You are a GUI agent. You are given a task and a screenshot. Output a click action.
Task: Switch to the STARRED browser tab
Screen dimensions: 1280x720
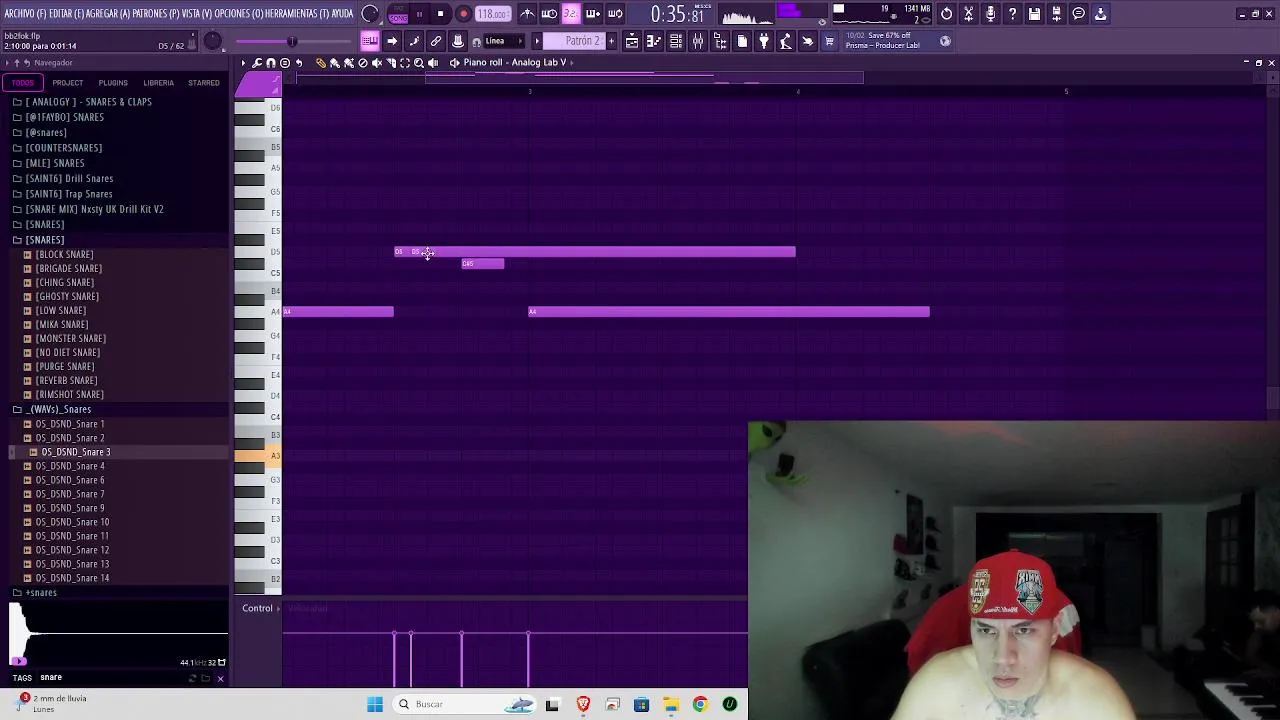(204, 83)
